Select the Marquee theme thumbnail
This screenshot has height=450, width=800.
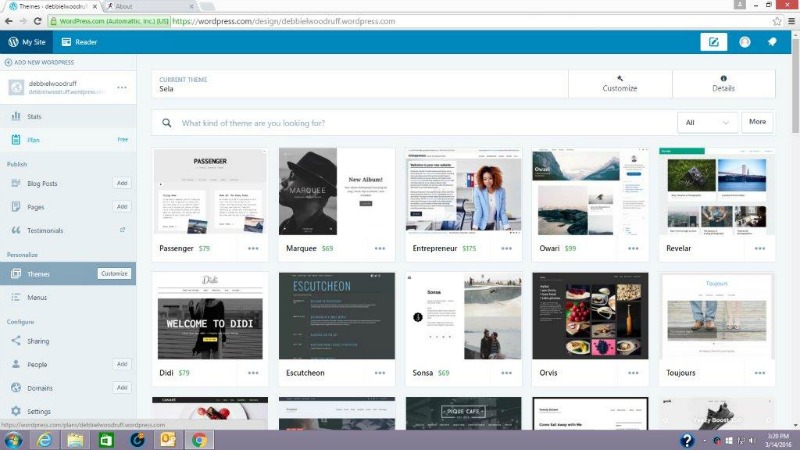tap(337, 192)
